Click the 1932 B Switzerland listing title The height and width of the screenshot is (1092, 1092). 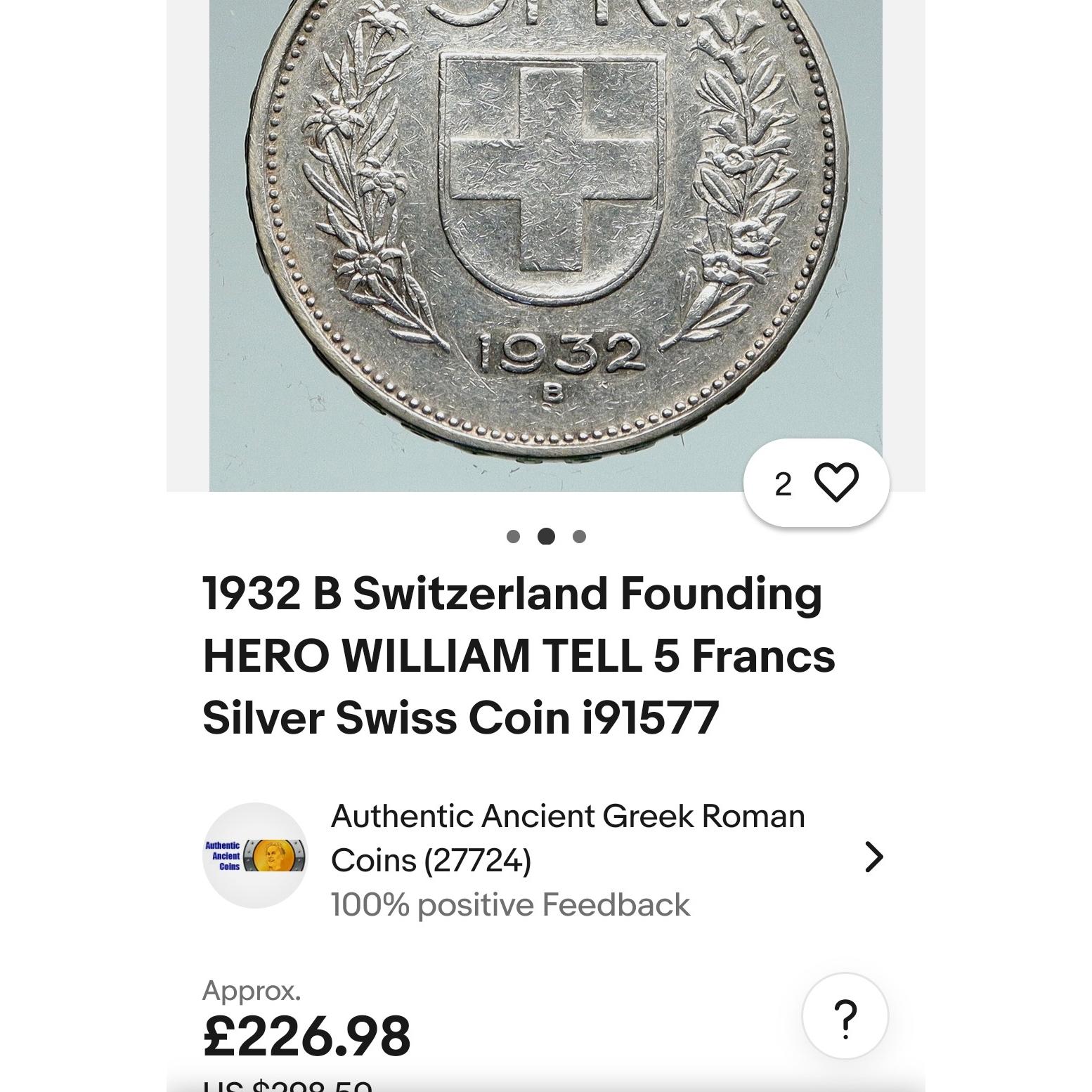click(519, 655)
